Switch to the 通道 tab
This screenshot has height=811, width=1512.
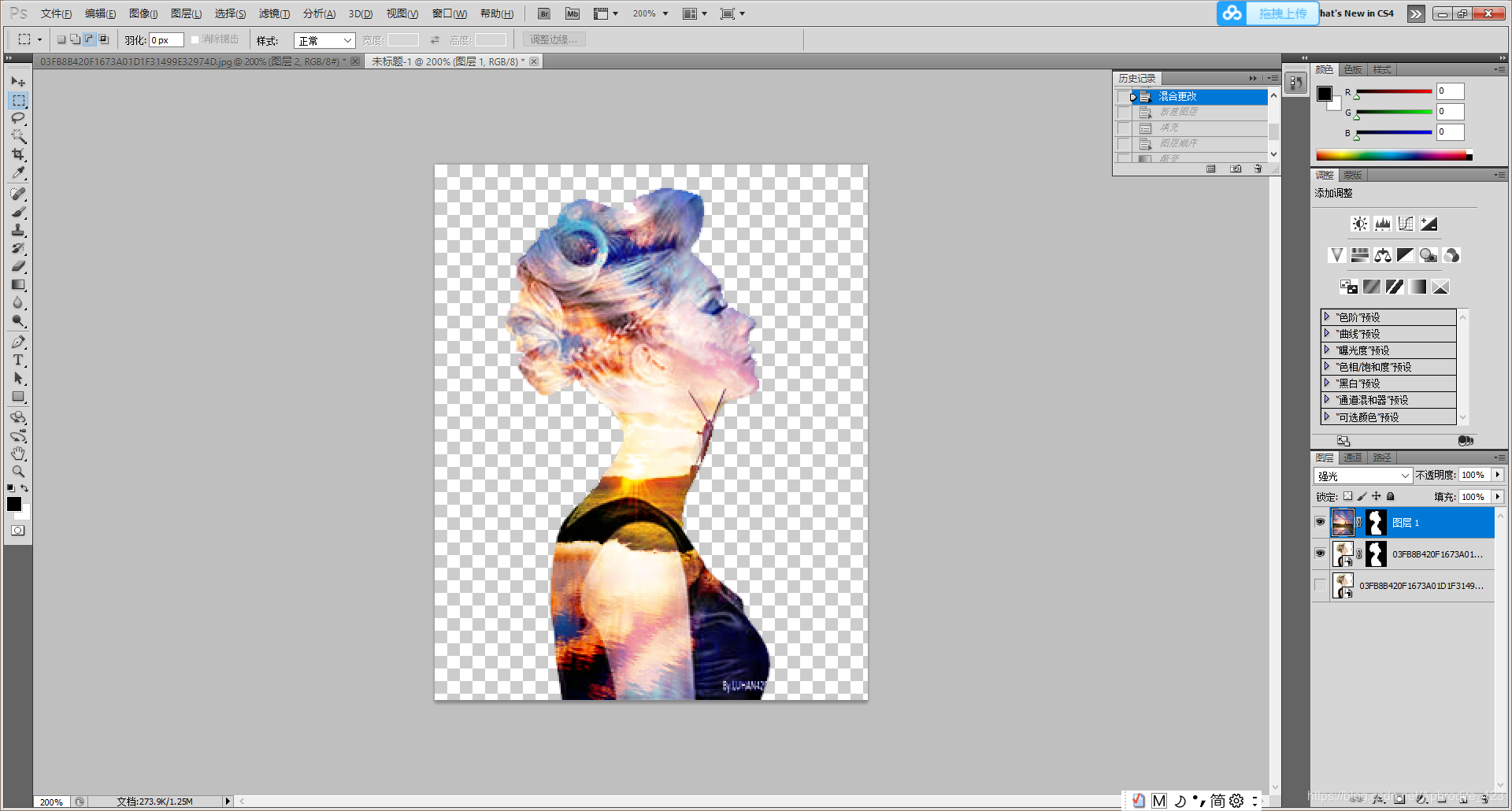(x=1352, y=457)
